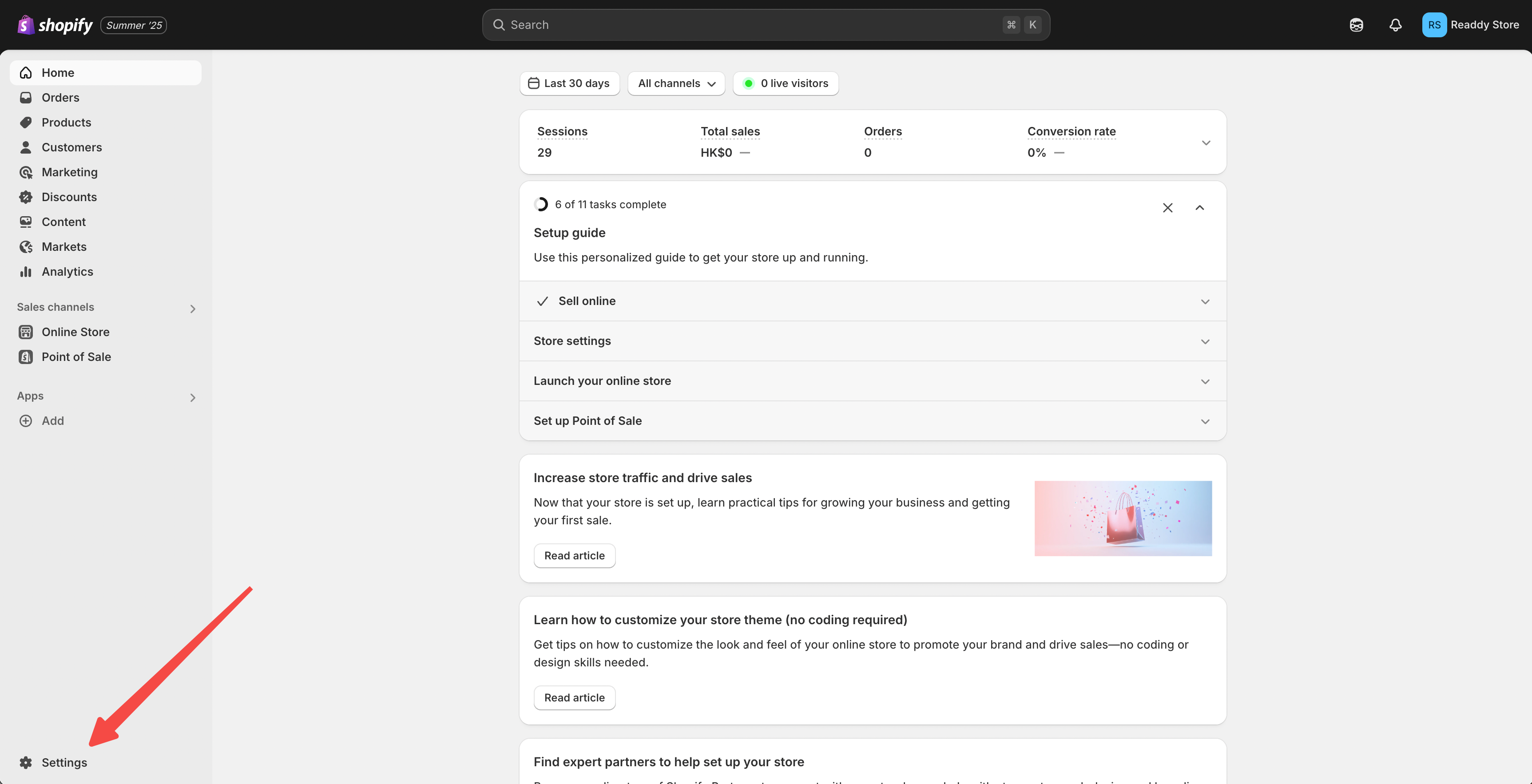The height and width of the screenshot is (784, 1532).
Task: Expand Set up Point of Sale section
Action: pos(1205,421)
